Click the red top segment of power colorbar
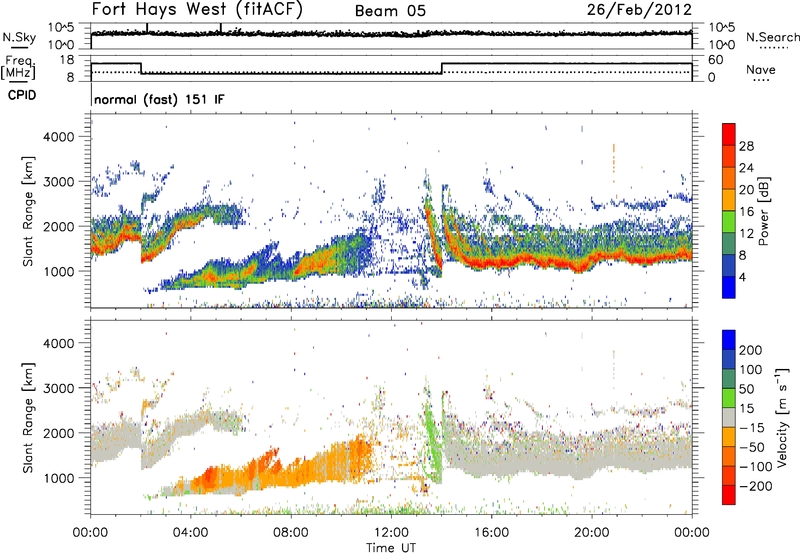The width and height of the screenshot is (800, 554). [729, 134]
